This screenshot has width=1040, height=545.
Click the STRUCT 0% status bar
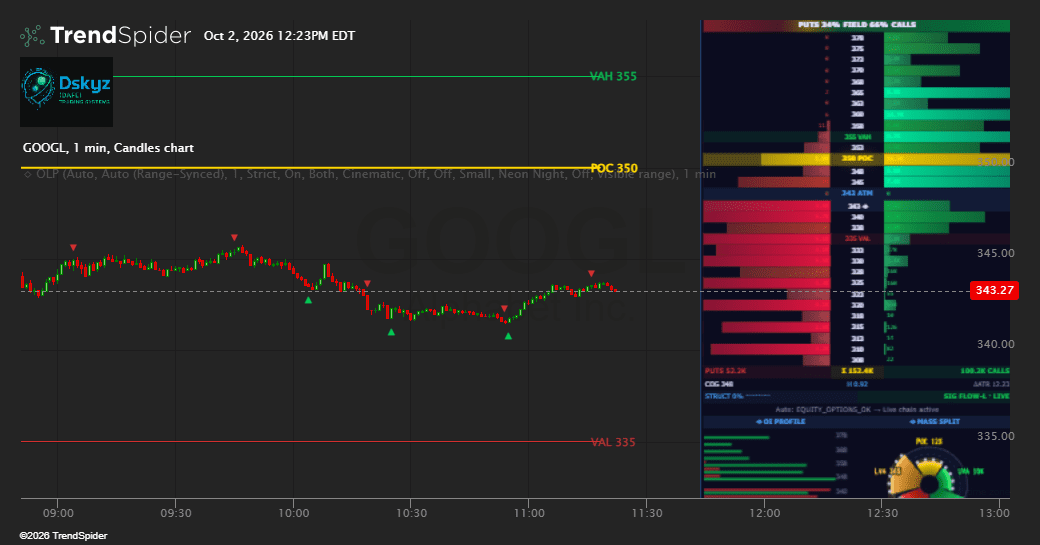pyautogui.click(x=780, y=396)
